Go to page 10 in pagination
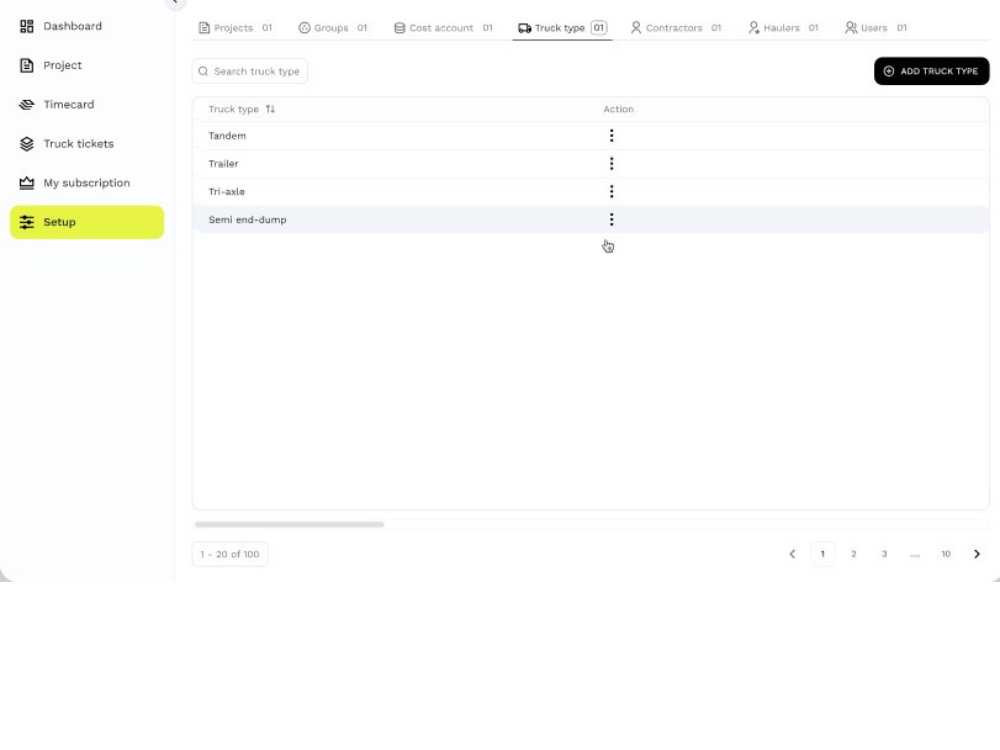The image size is (1000, 750). coord(946,554)
